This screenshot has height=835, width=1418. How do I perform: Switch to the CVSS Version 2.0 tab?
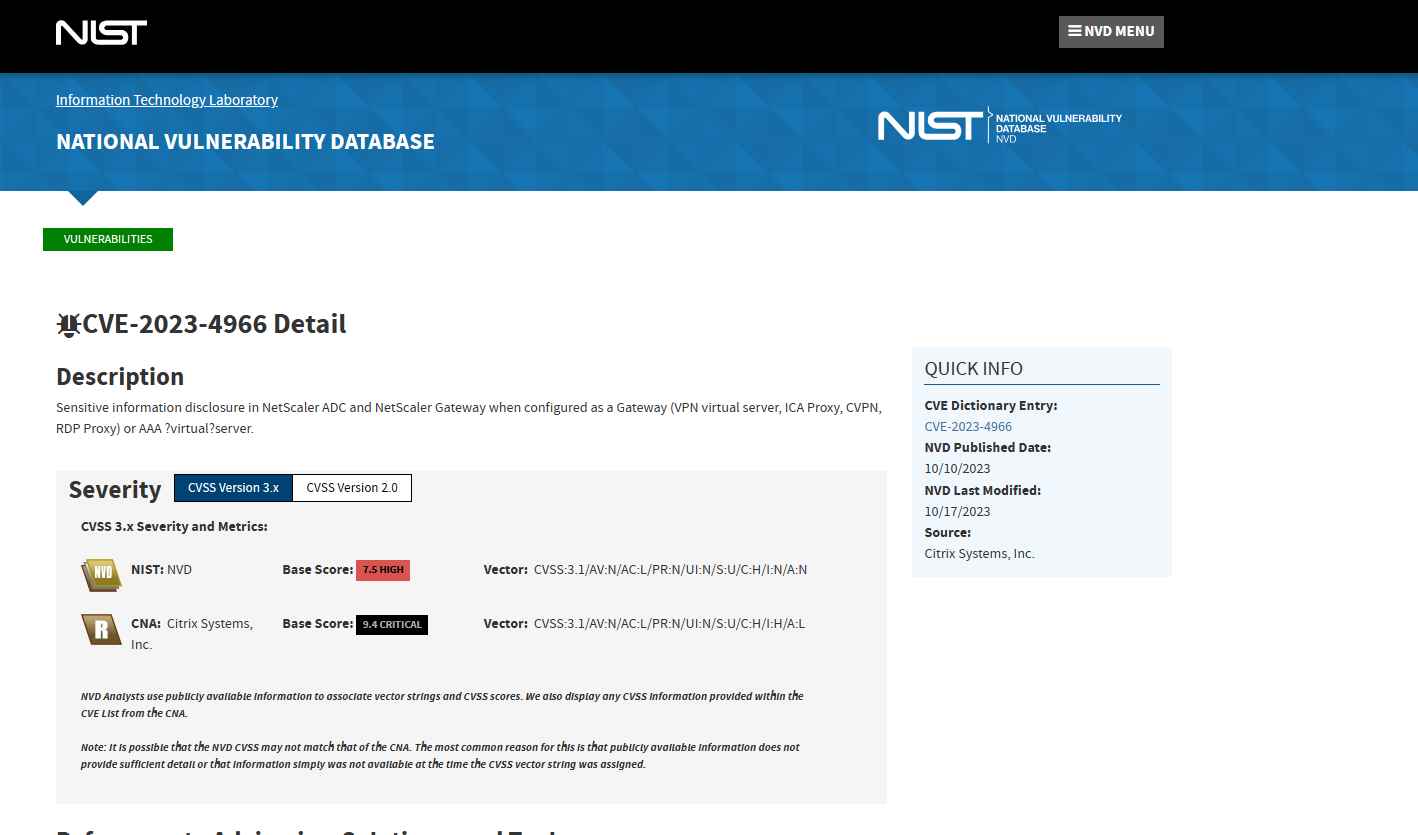pos(351,488)
